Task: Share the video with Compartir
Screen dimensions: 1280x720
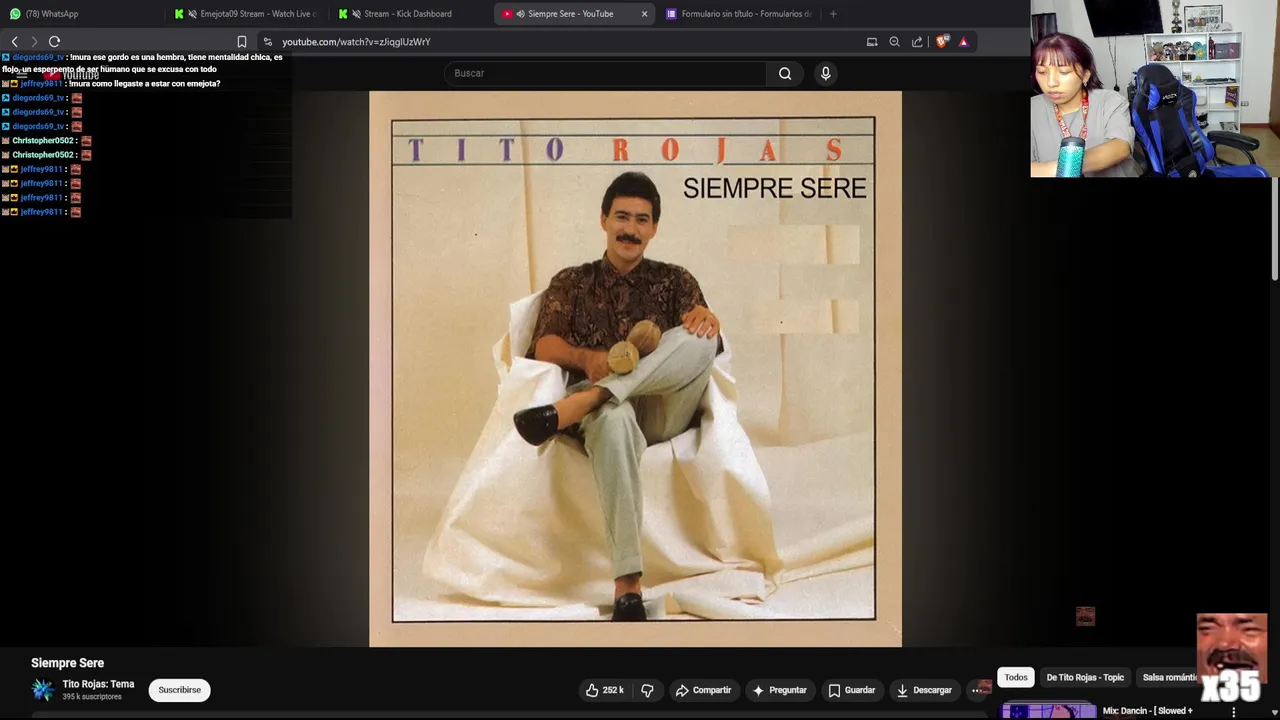Action: pos(702,690)
